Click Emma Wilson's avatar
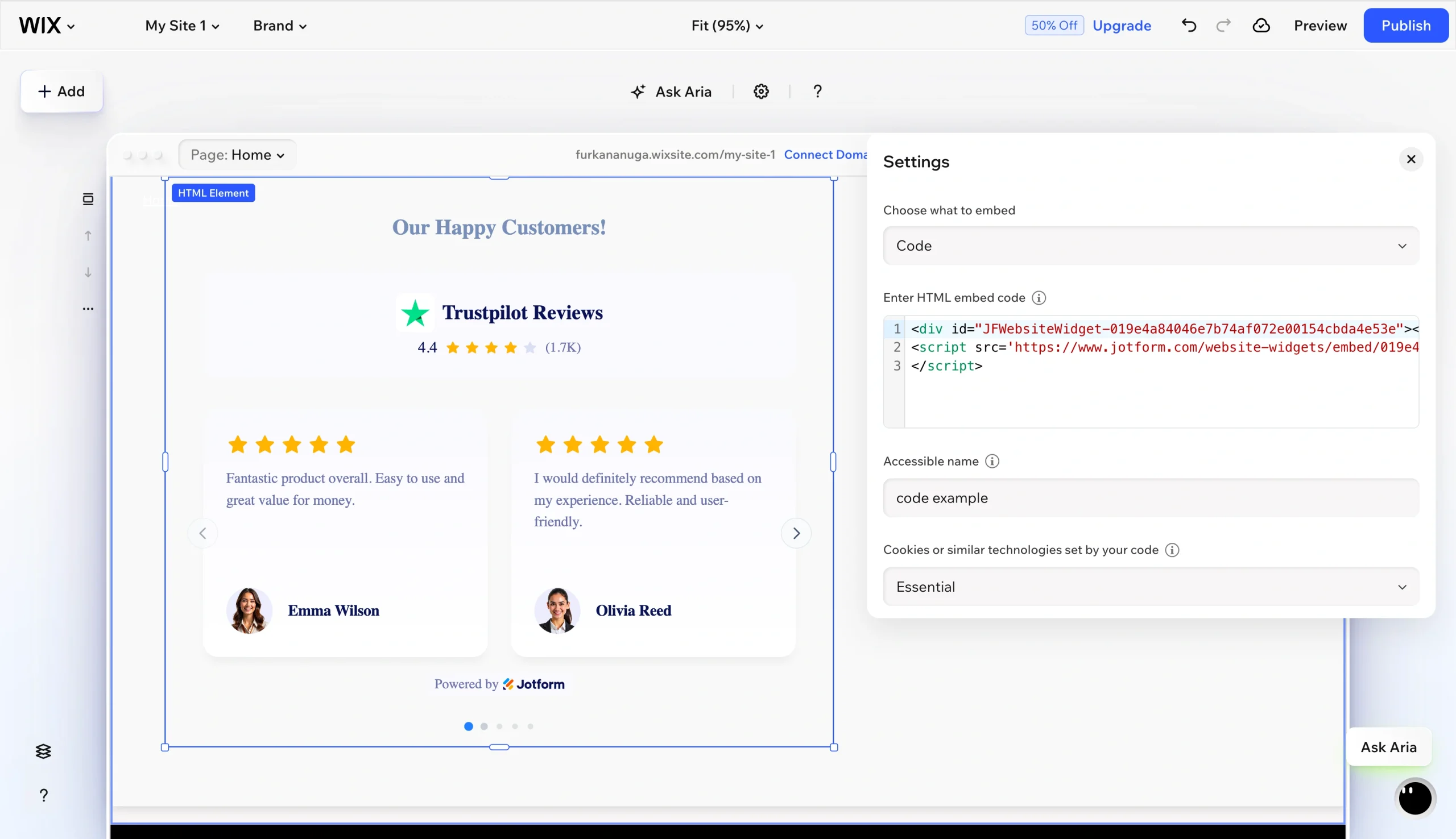This screenshot has width=1456, height=839. pos(249,610)
